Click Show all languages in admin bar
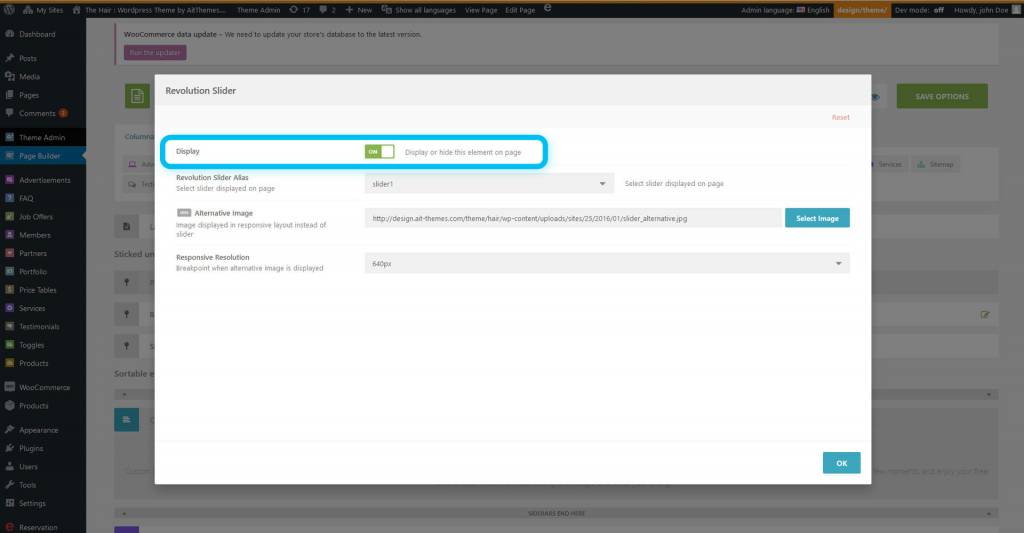Image resolution: width=1024 pixels, height=533 pixels. point(419,10)
